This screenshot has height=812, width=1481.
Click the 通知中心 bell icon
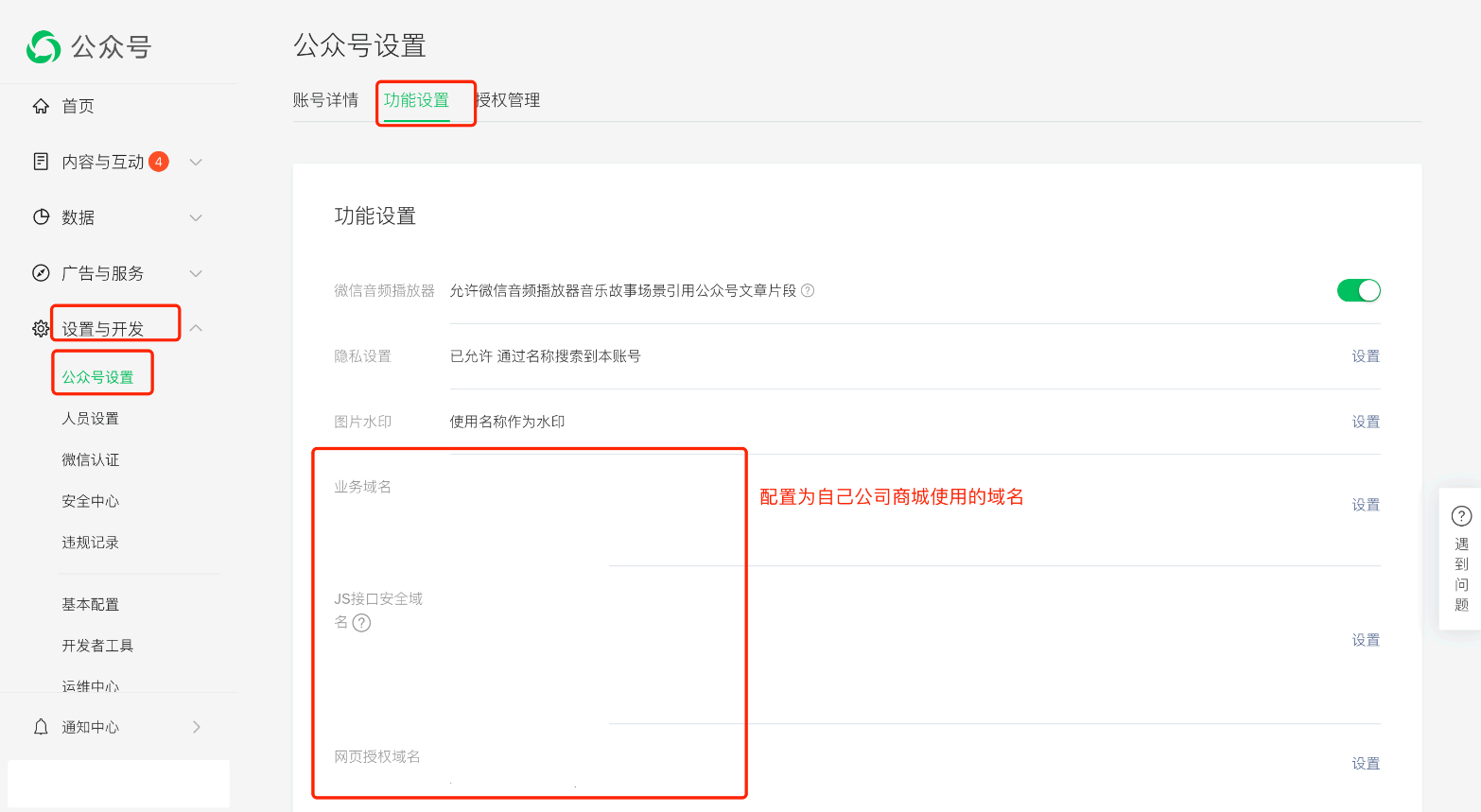tap(41, 727)
